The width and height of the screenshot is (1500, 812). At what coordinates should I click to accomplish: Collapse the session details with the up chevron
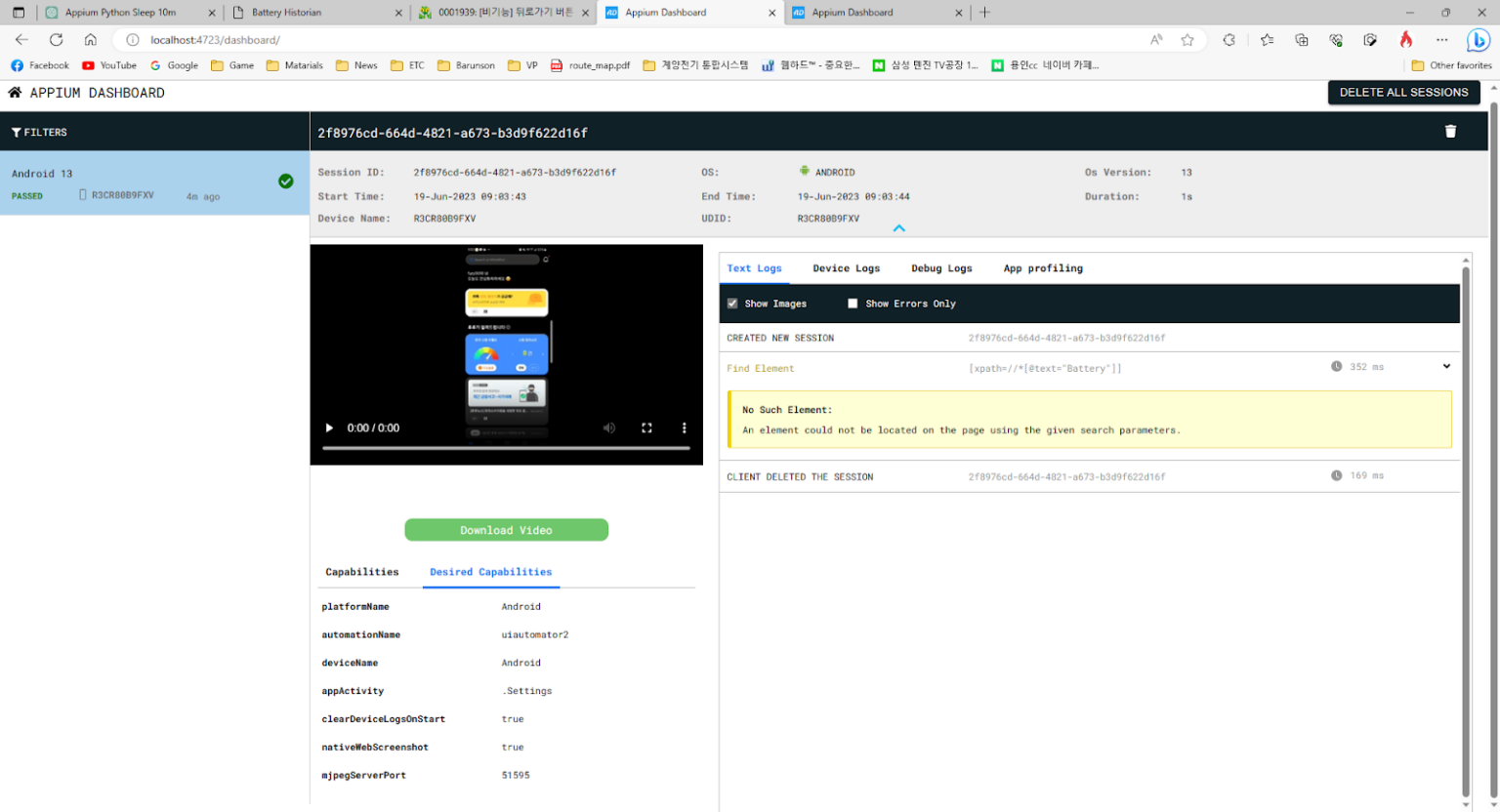click(899, 228)
